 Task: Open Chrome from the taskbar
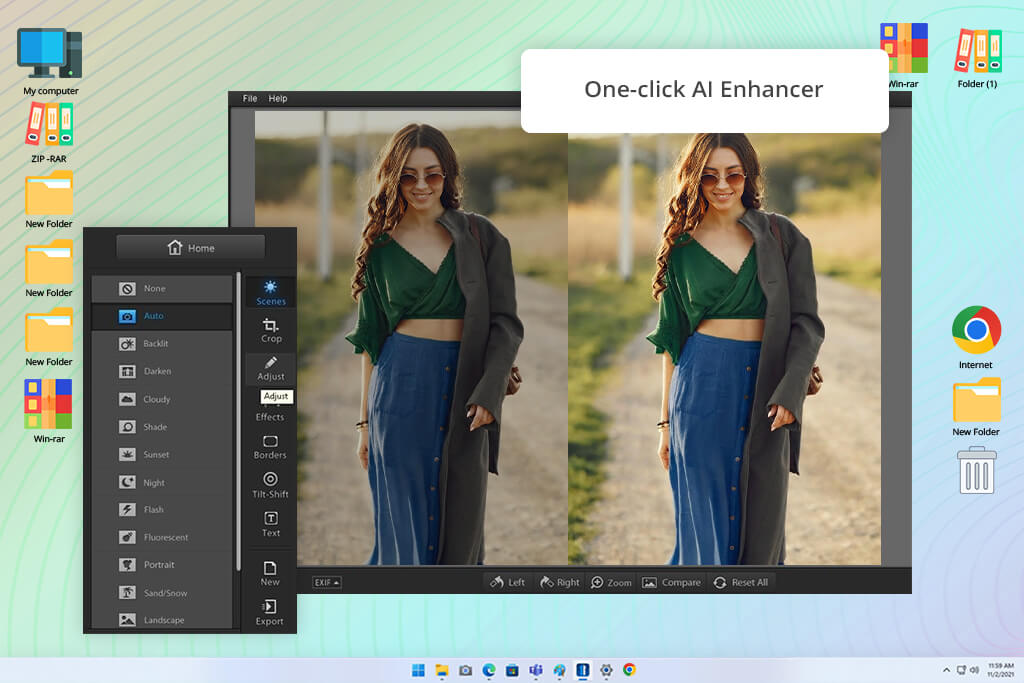(630, 670)
